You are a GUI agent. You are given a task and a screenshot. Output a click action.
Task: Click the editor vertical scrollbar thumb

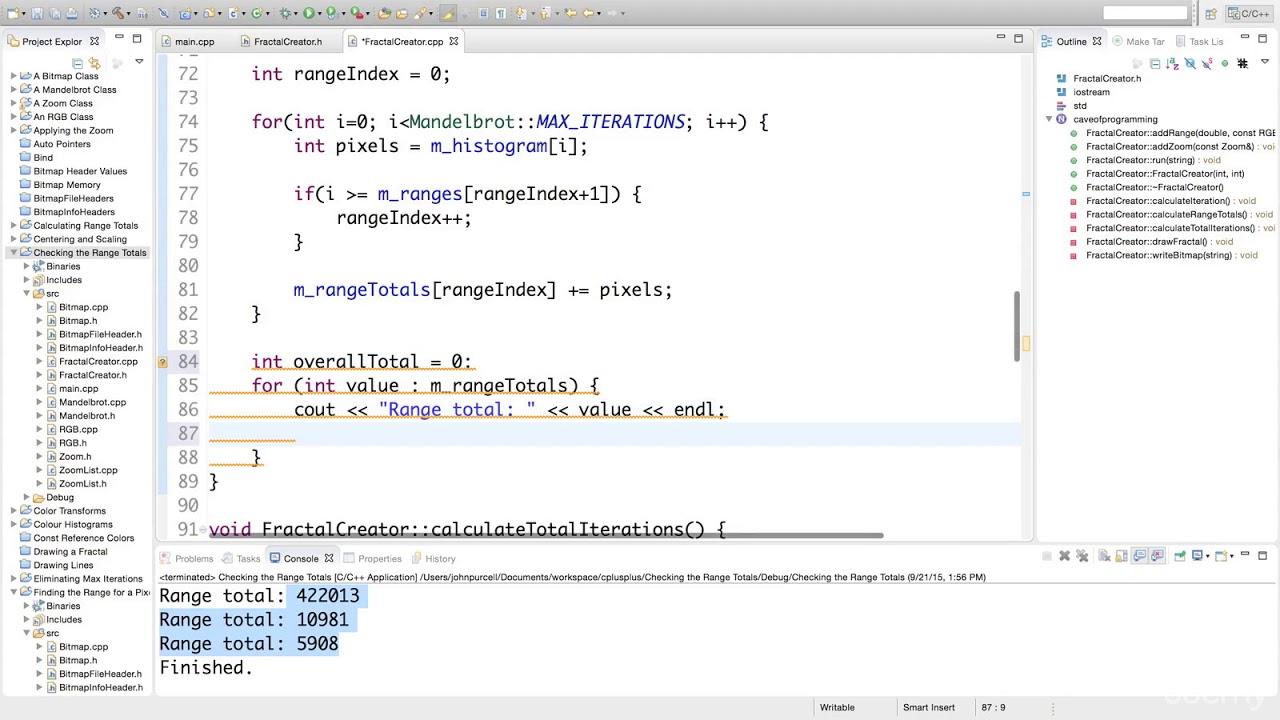(x=1019, y=325)
